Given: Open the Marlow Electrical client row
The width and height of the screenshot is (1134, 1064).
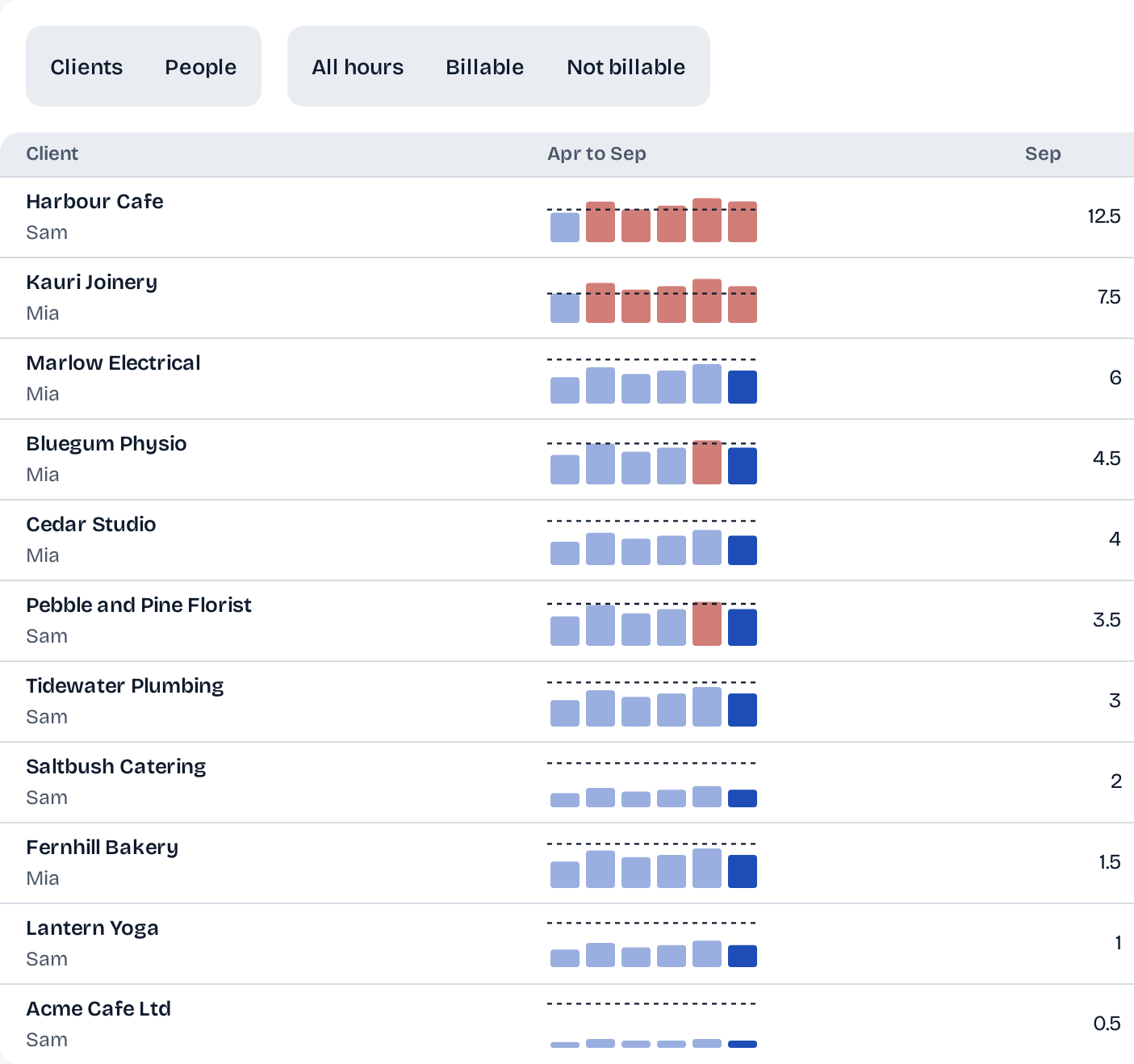Looking at the screenshot, I should pos(567,379).
